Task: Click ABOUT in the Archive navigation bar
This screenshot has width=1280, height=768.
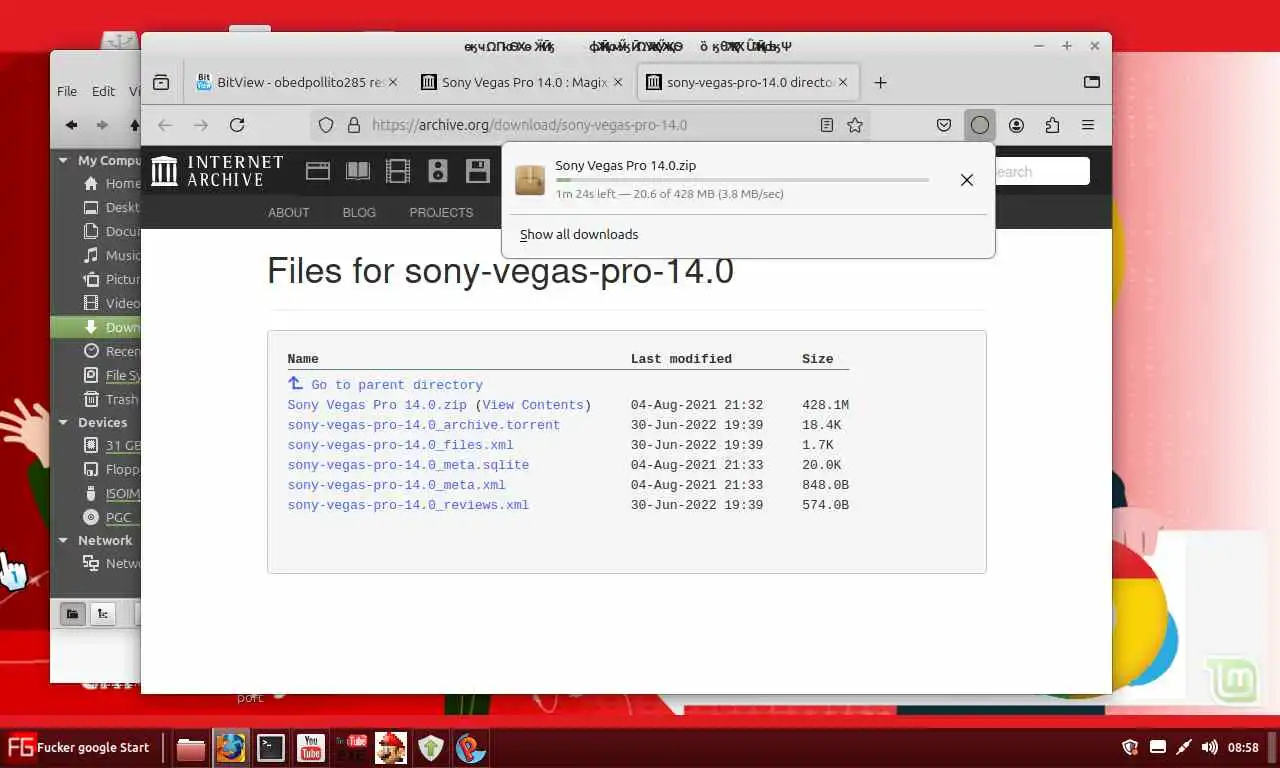Action: pos(288,213)
